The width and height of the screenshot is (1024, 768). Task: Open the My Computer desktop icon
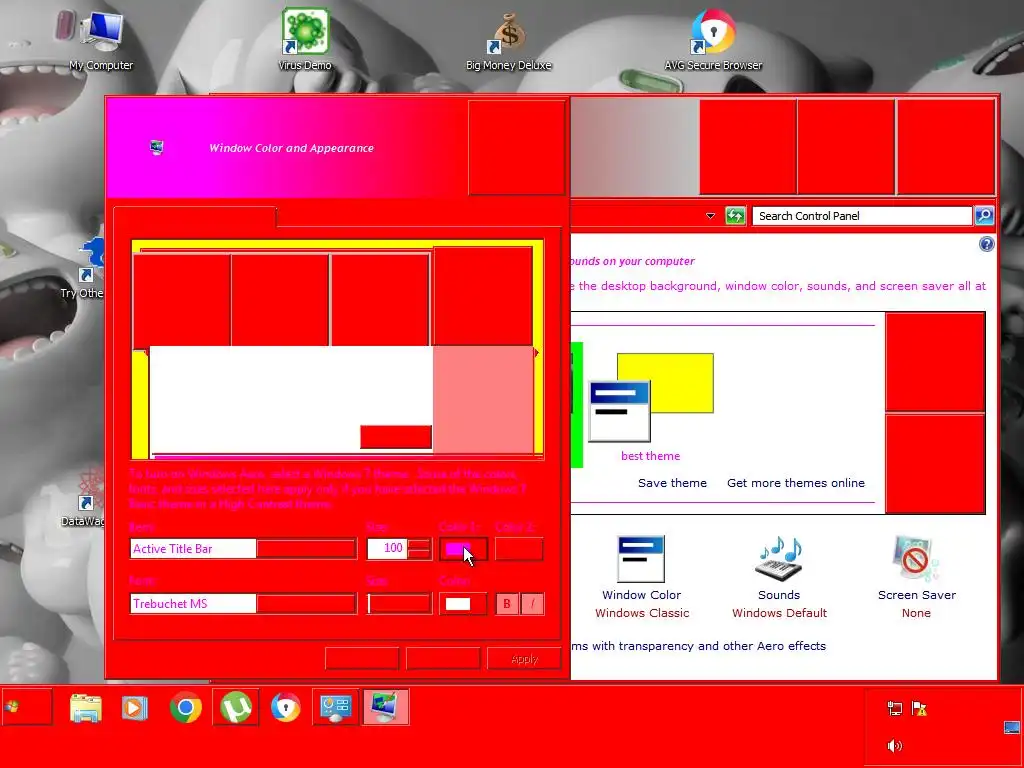(x=101, y=40)
